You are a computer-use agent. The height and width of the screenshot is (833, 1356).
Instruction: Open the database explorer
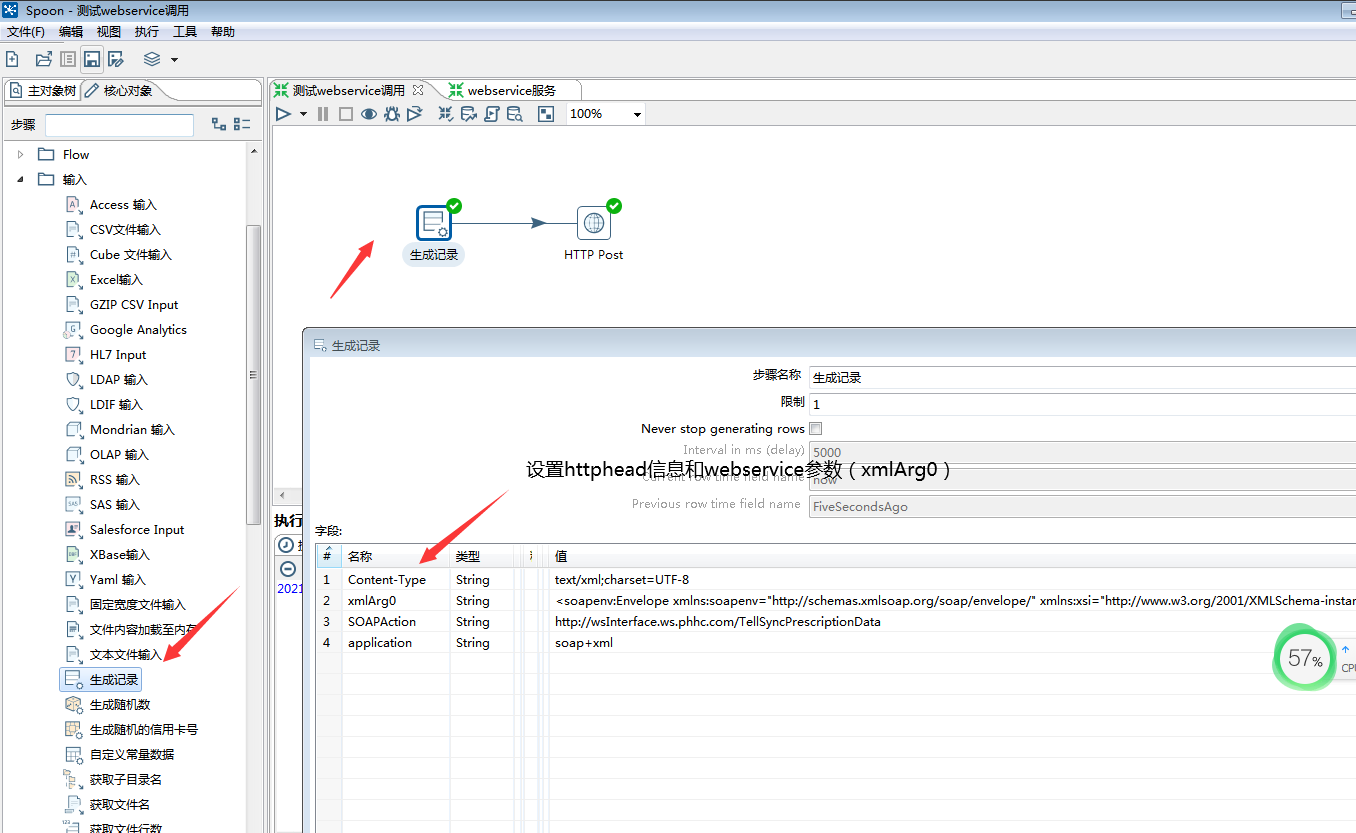[x=514, y=113]
